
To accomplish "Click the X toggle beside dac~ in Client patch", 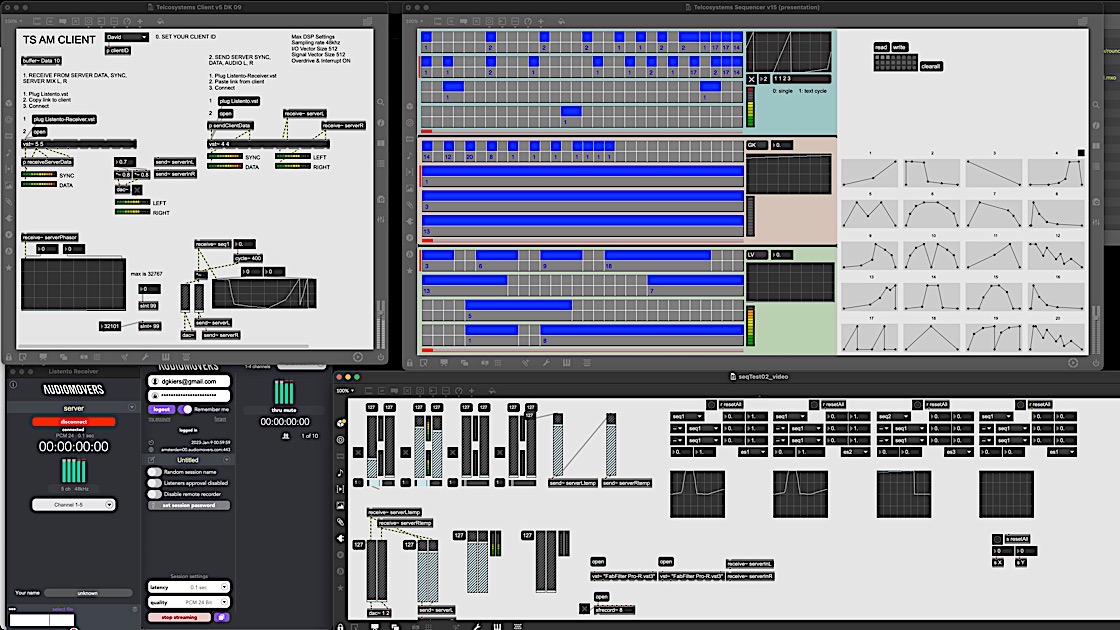I will [137, 189].
